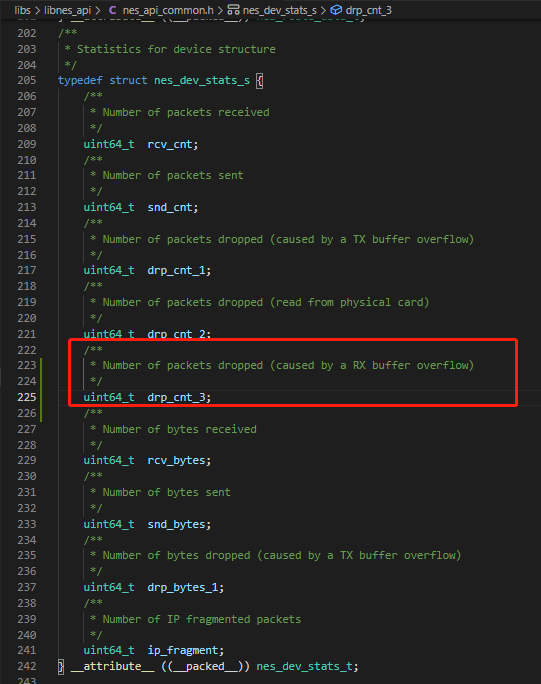Click the drp_cnt_3 variable on line 225
This screenshot has width=541, height=684.
pos(176,397)
